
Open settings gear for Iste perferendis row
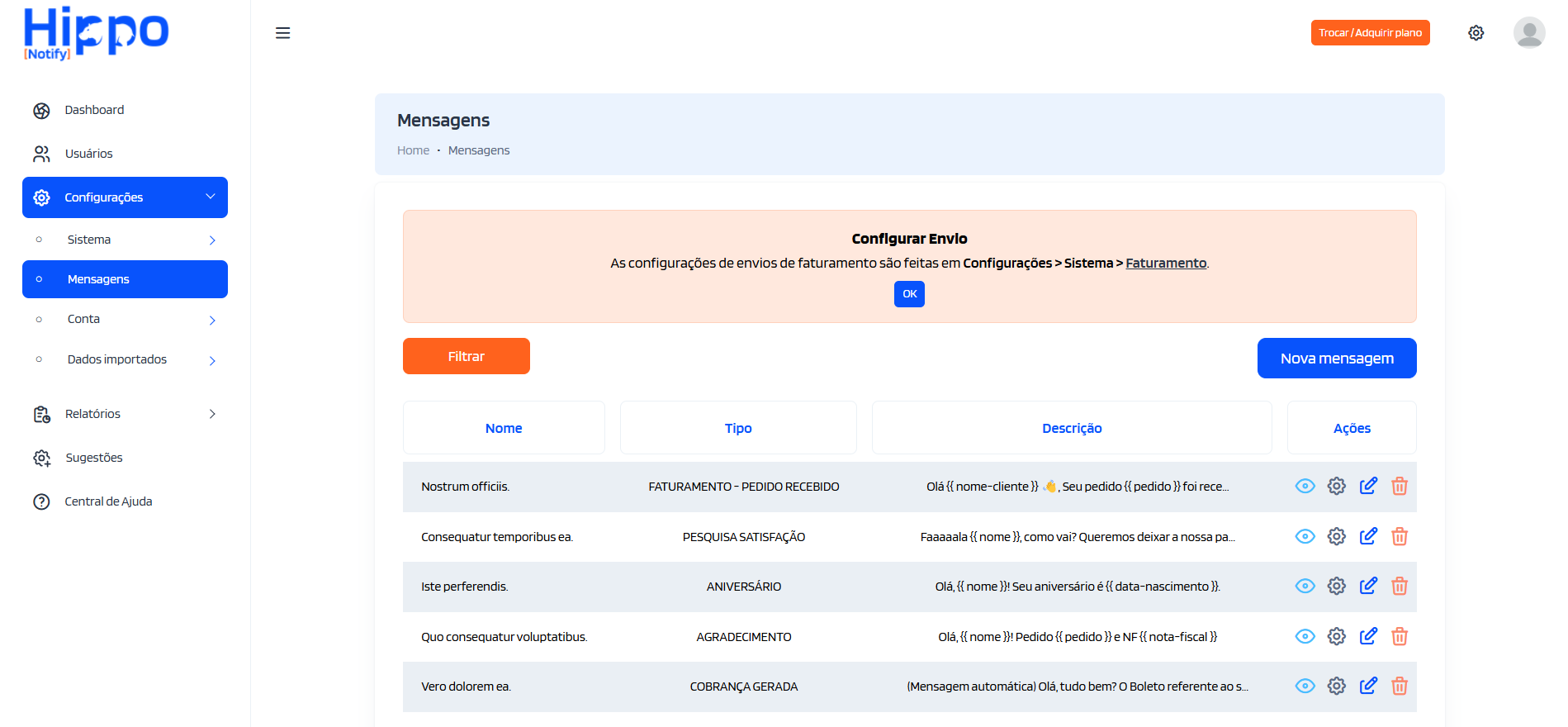(x=1336, y=587)
